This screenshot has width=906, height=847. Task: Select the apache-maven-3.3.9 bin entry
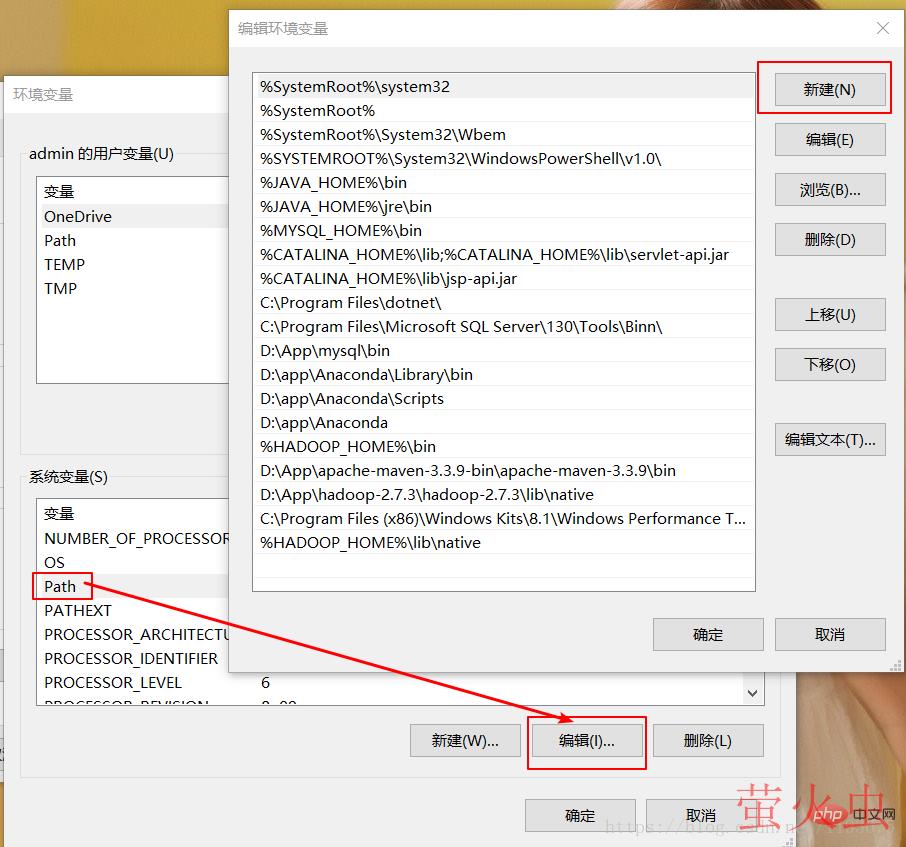coord(504,470)
